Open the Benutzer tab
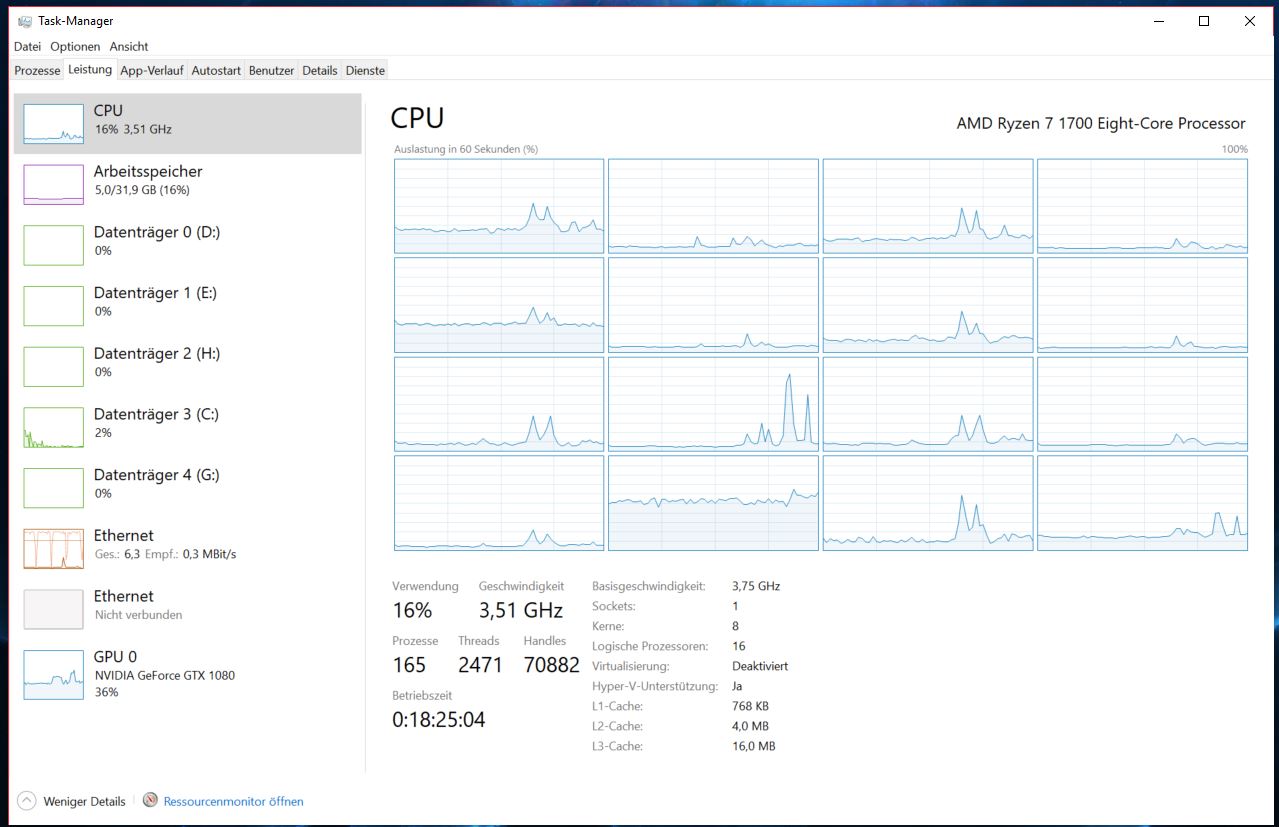This screenshot has width=1279, height=827. (272, 71)
